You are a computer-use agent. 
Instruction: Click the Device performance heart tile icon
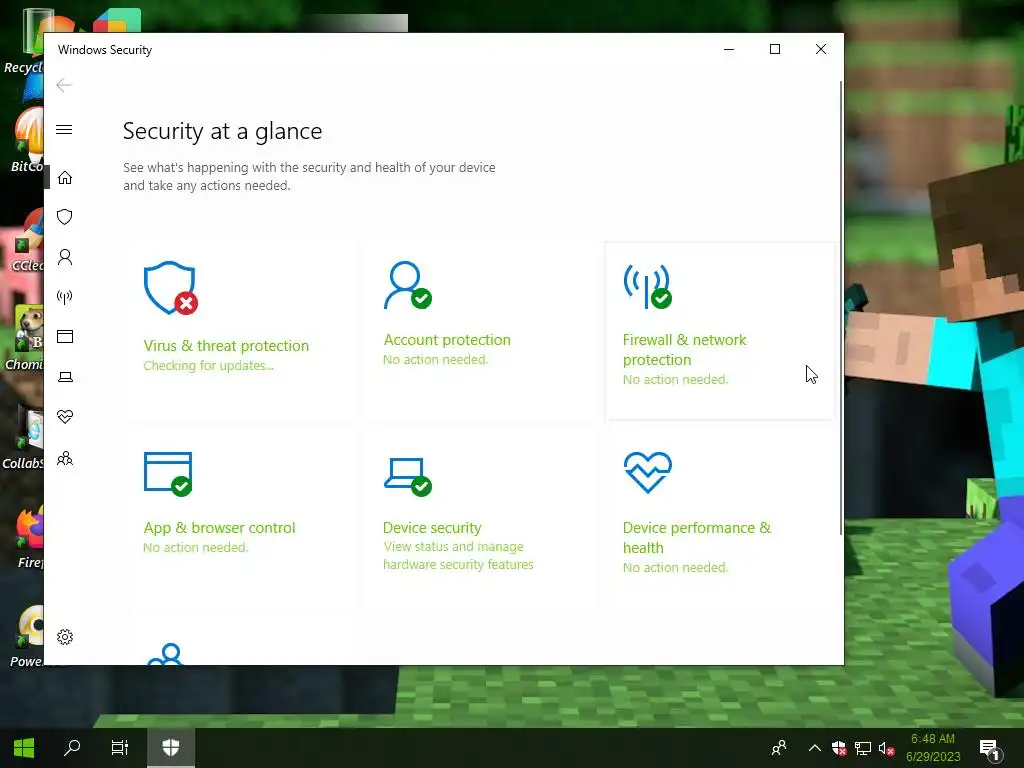pyautogui.click(x=648, y=472)
